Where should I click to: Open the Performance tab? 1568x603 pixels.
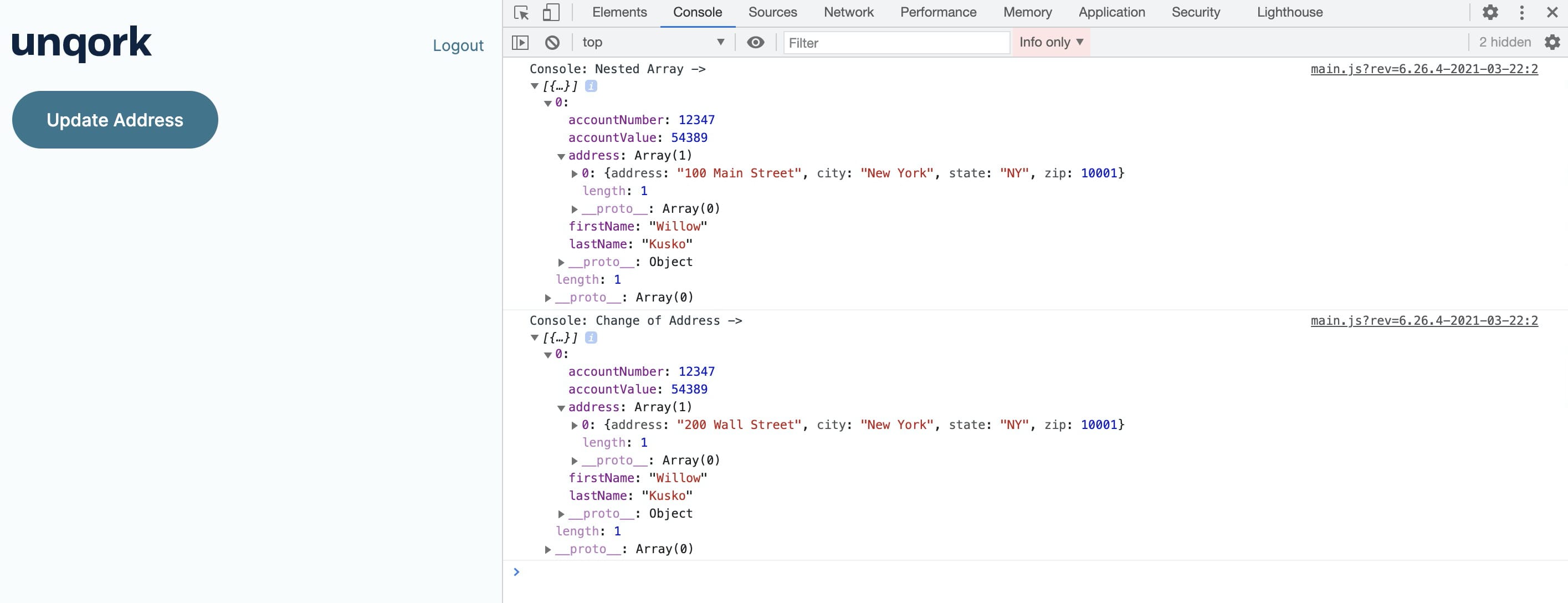click(x=938, y=12)
